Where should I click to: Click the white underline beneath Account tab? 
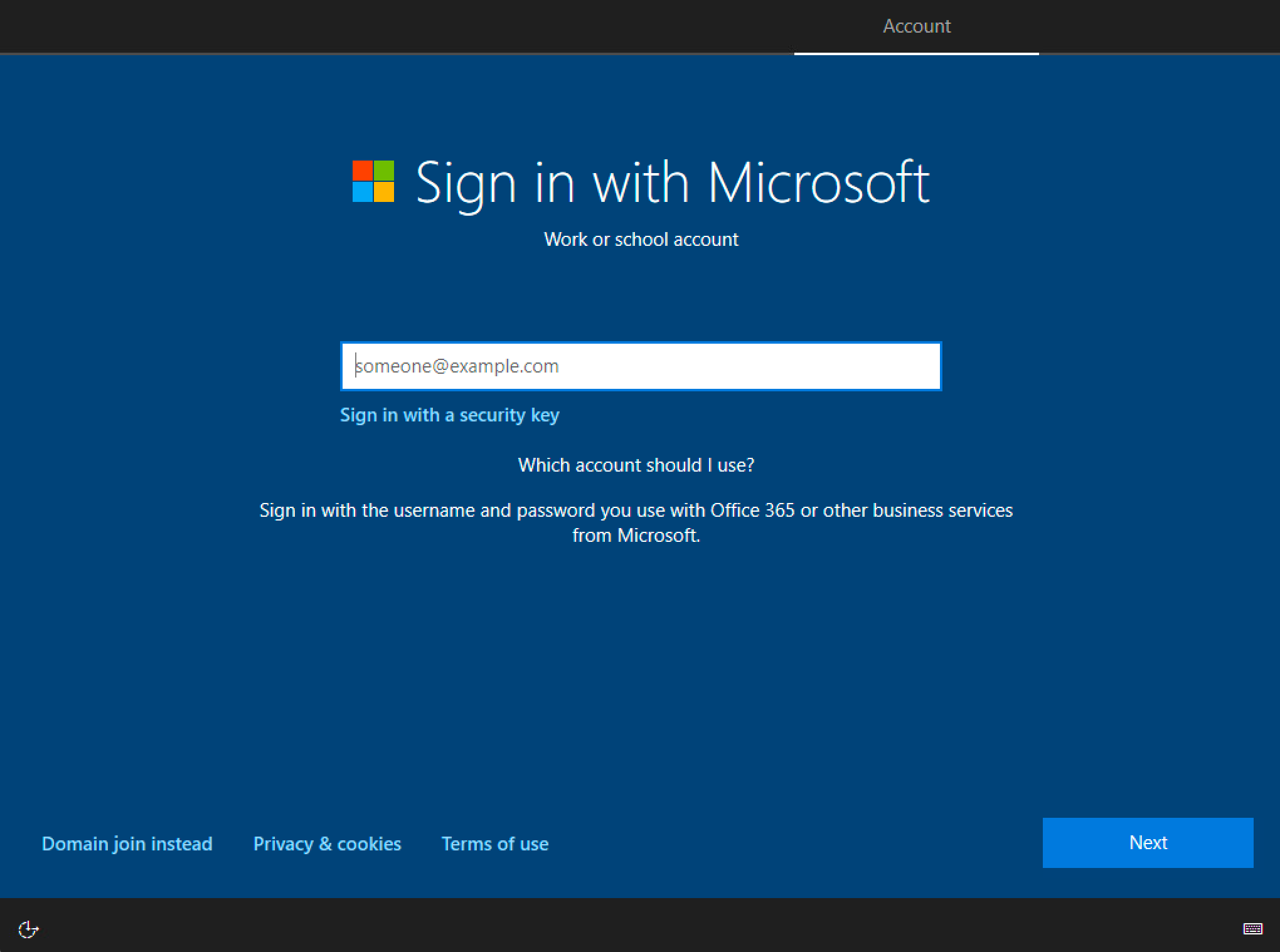click(x=916, y=54)
